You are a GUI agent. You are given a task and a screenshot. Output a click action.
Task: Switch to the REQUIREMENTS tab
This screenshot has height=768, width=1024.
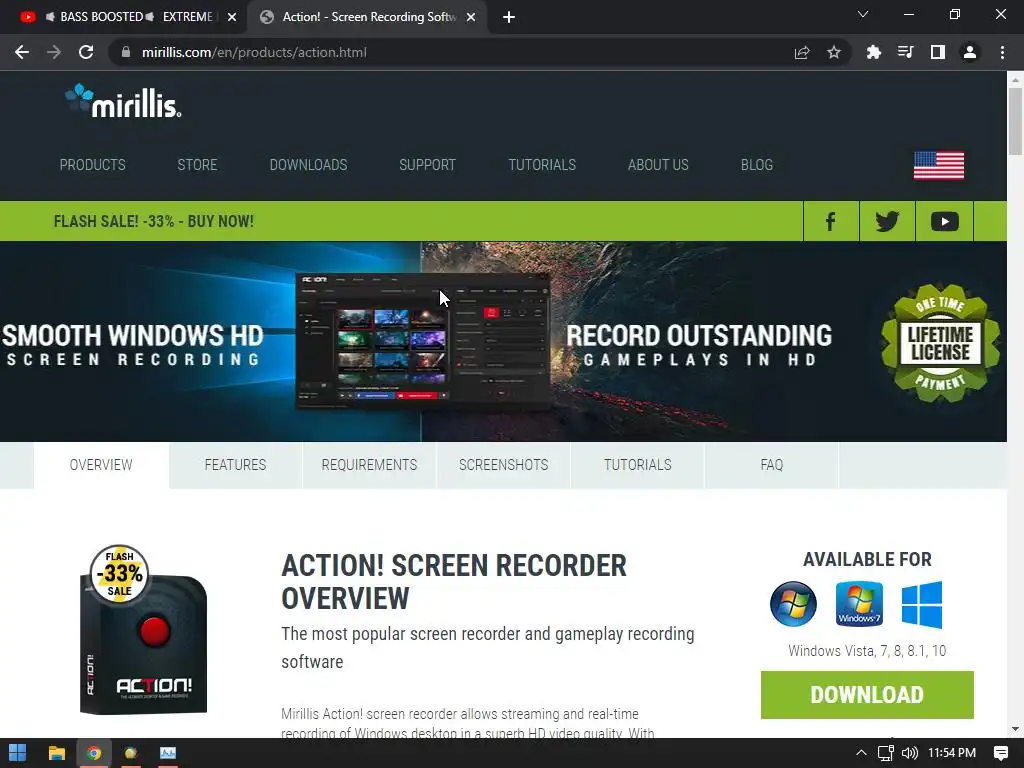(369, 465)
